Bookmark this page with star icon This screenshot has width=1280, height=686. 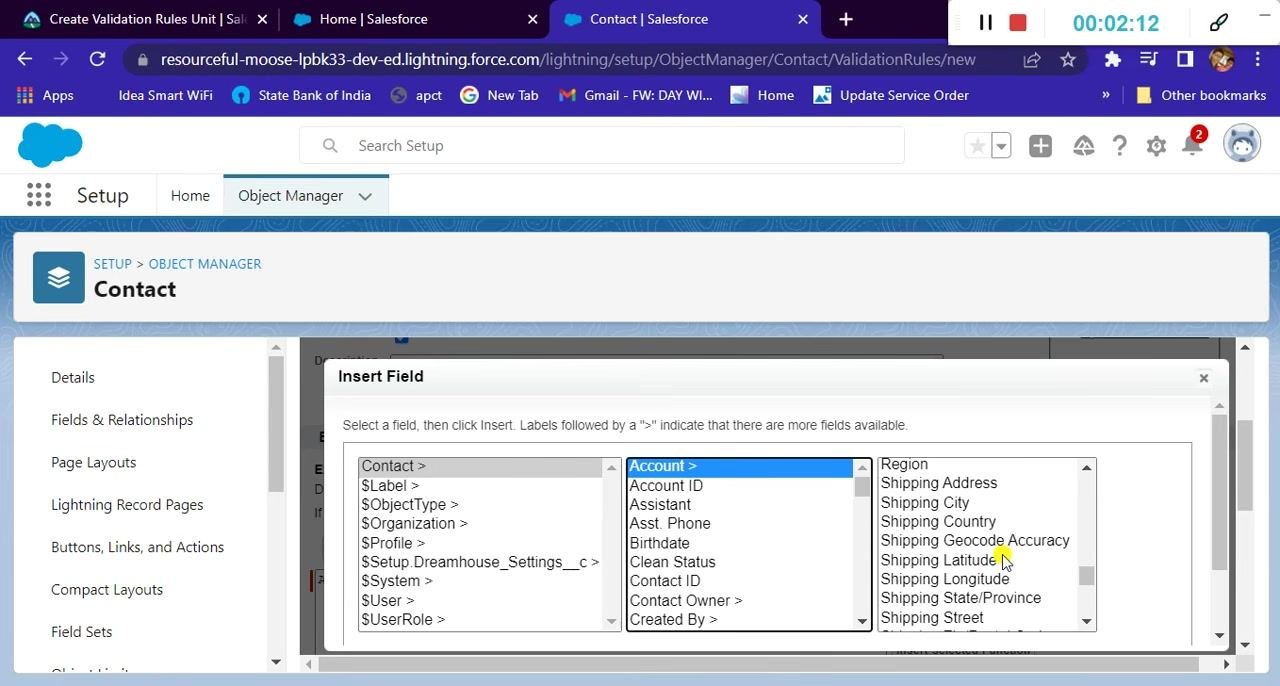[x=1068, y=59]
